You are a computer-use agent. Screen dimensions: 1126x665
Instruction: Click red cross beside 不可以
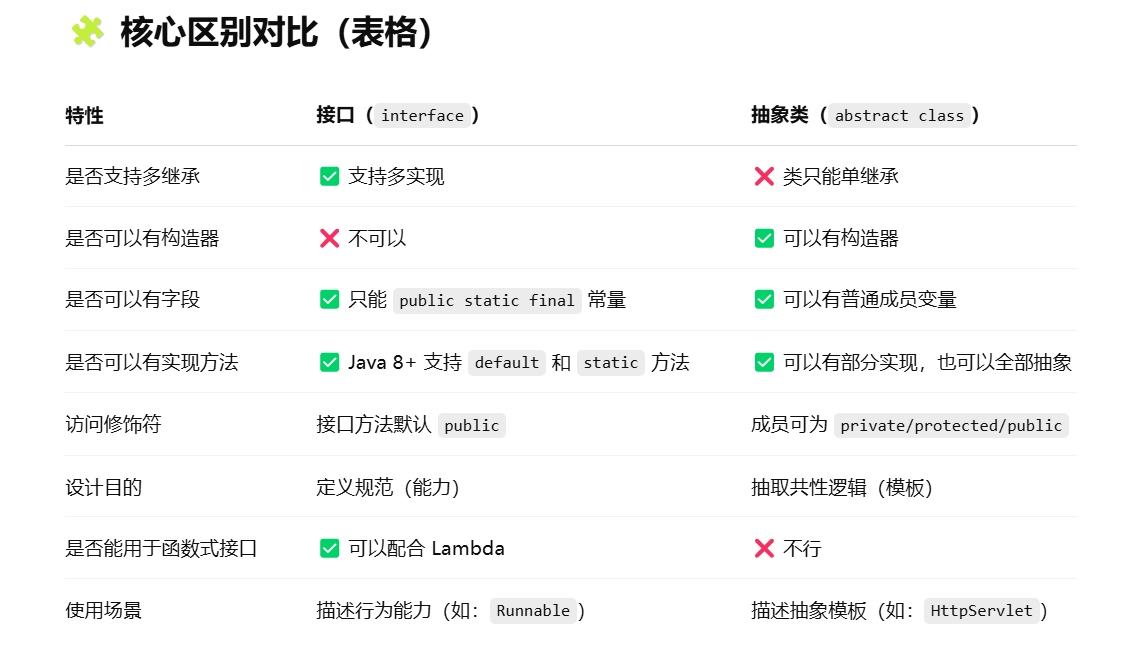point(330,238)
